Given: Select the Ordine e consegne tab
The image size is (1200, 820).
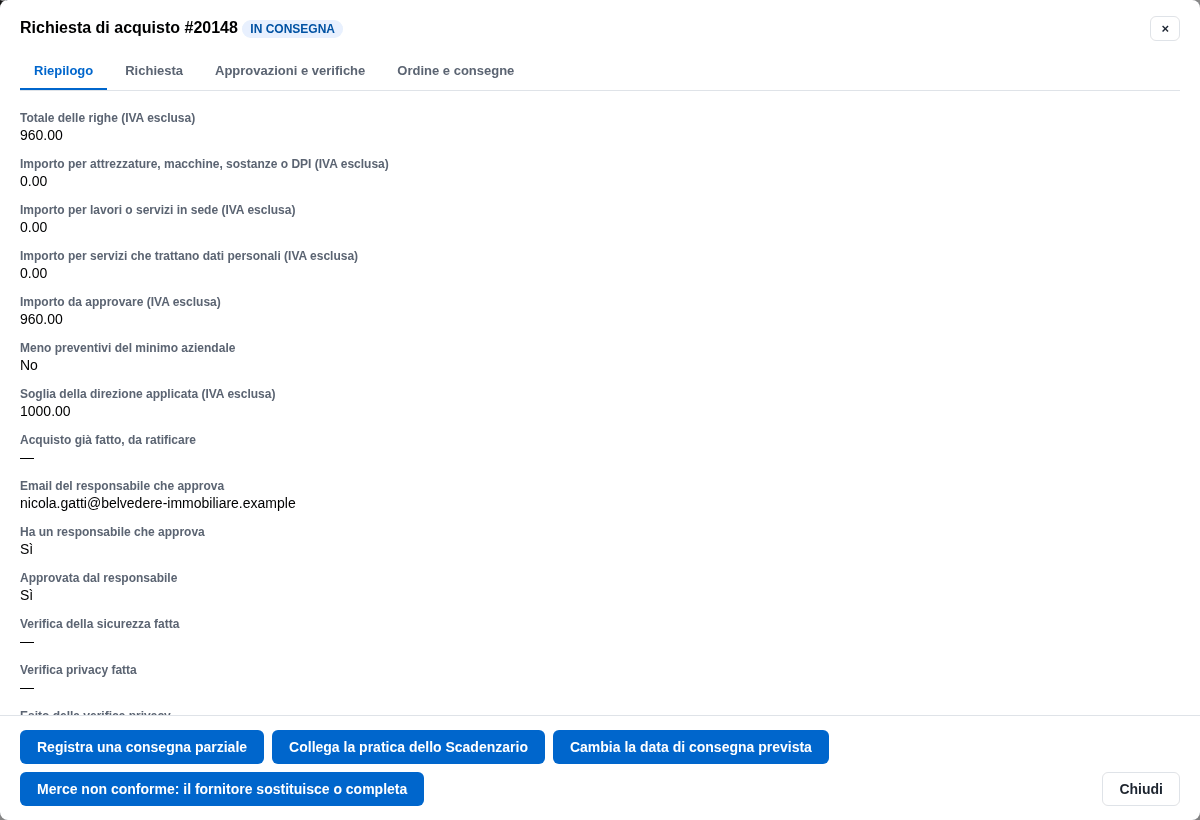Looking at the screenshot, I should point(456,70).
